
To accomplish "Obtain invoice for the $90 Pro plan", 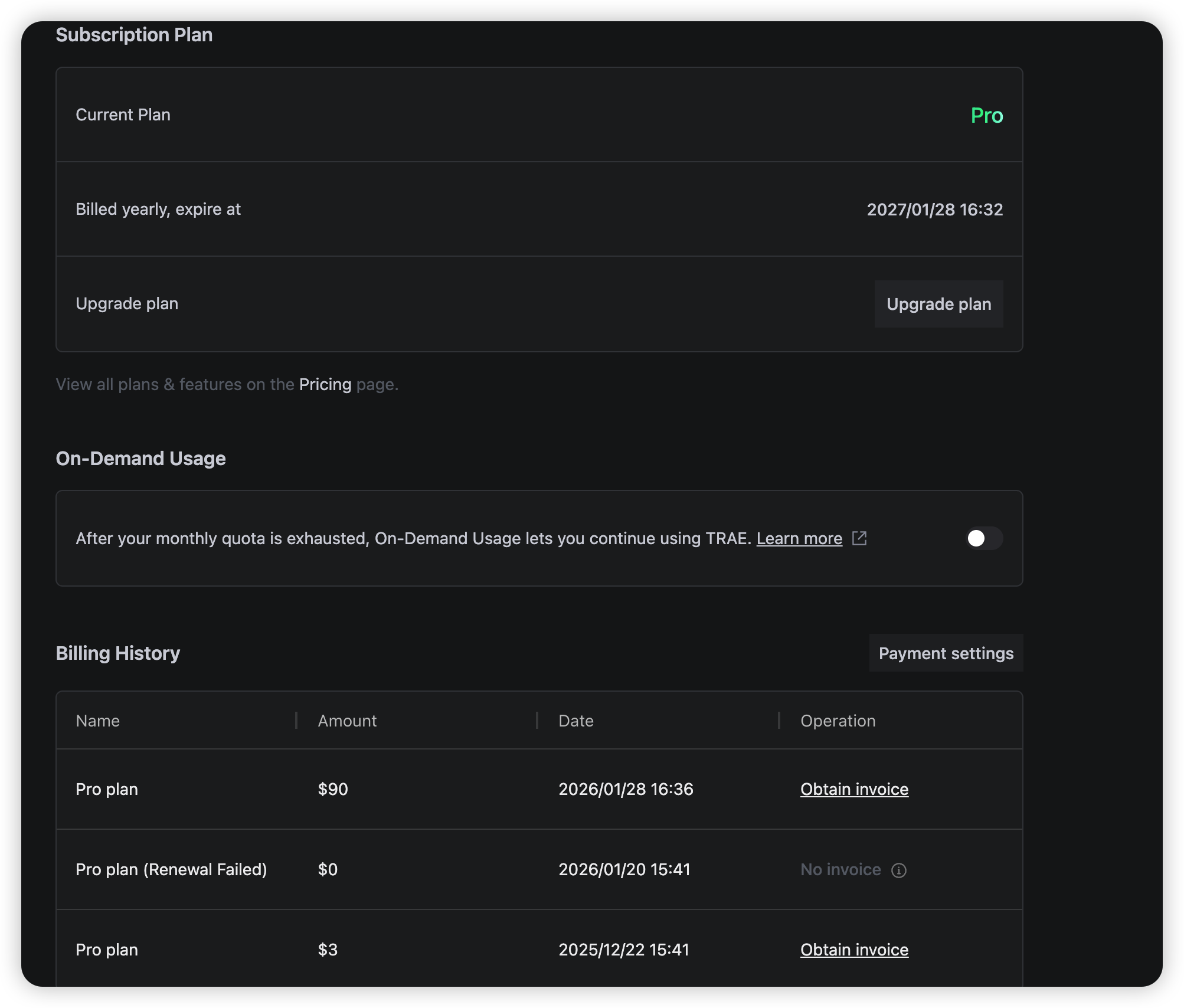I will (854, 789).
